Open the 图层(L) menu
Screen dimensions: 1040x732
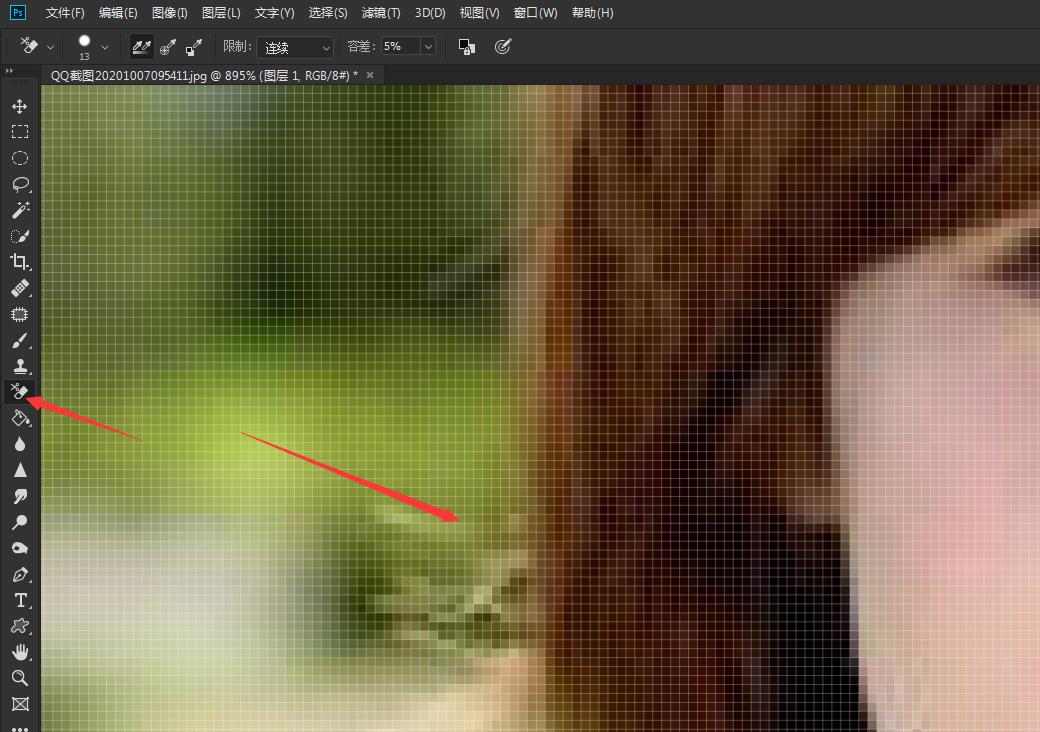[221, 13]
